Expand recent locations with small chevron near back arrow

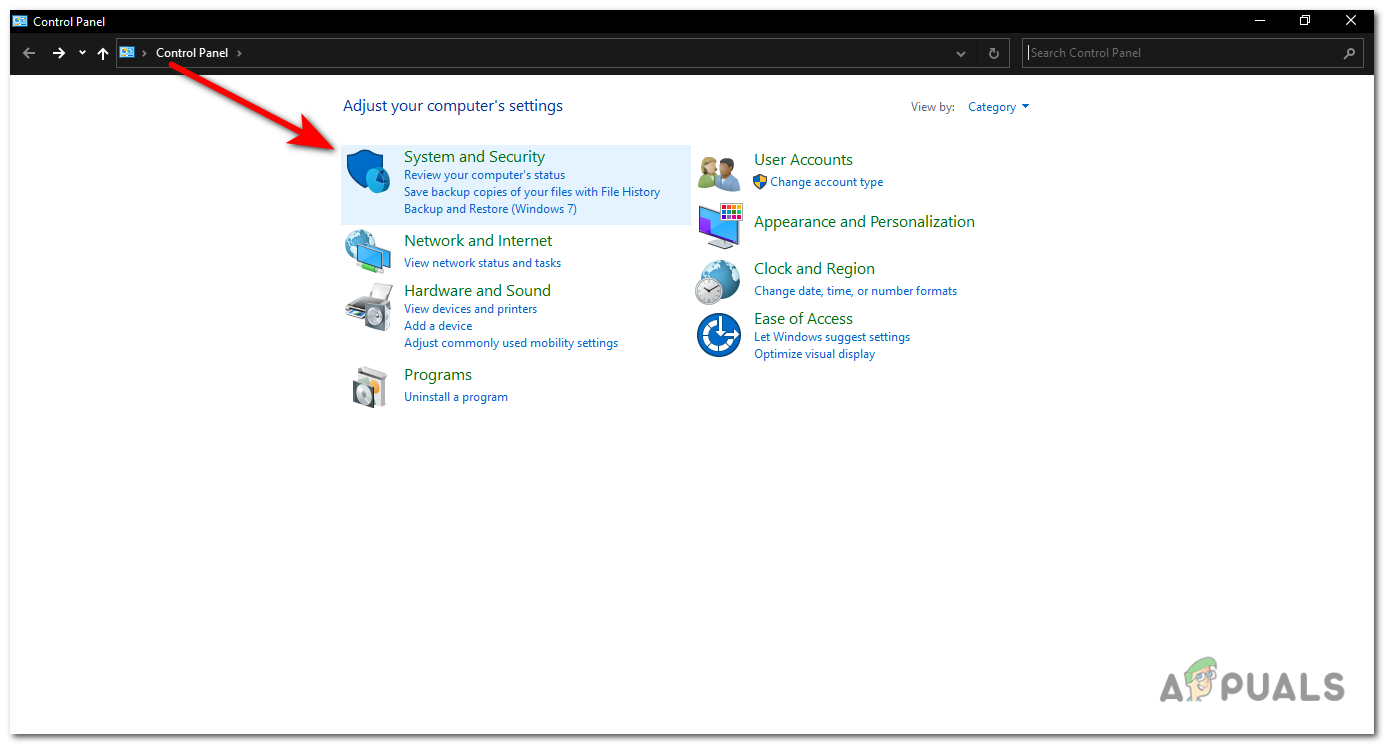(81, 52)
